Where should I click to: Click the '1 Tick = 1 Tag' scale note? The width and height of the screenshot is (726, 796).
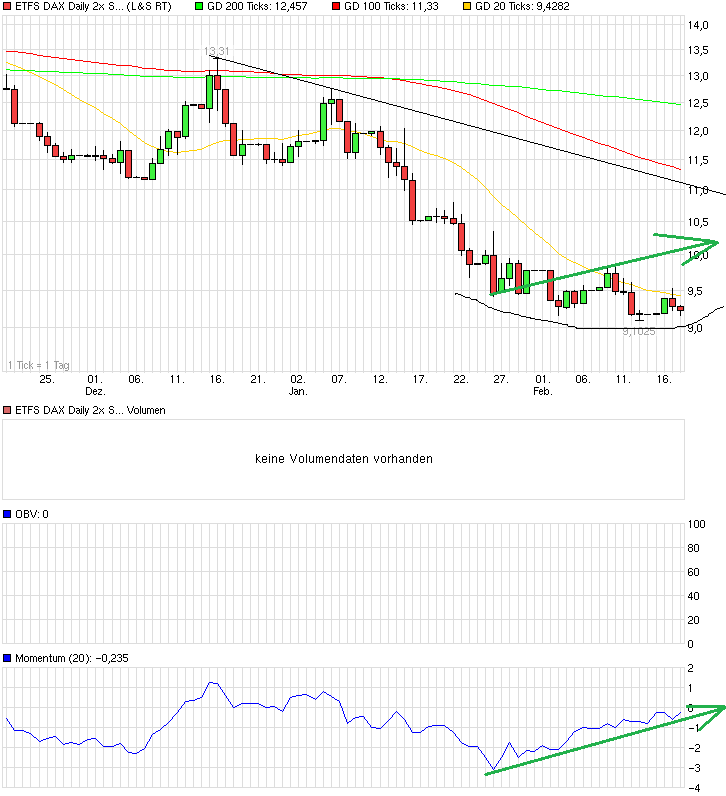pos(38,364)
